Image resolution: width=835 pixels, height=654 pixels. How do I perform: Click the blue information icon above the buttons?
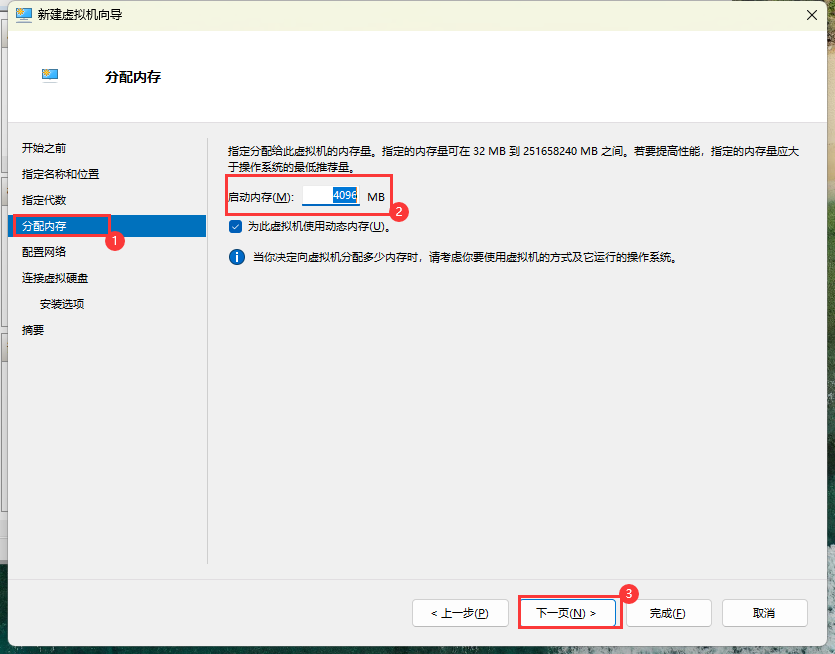[x=237, y=257]
